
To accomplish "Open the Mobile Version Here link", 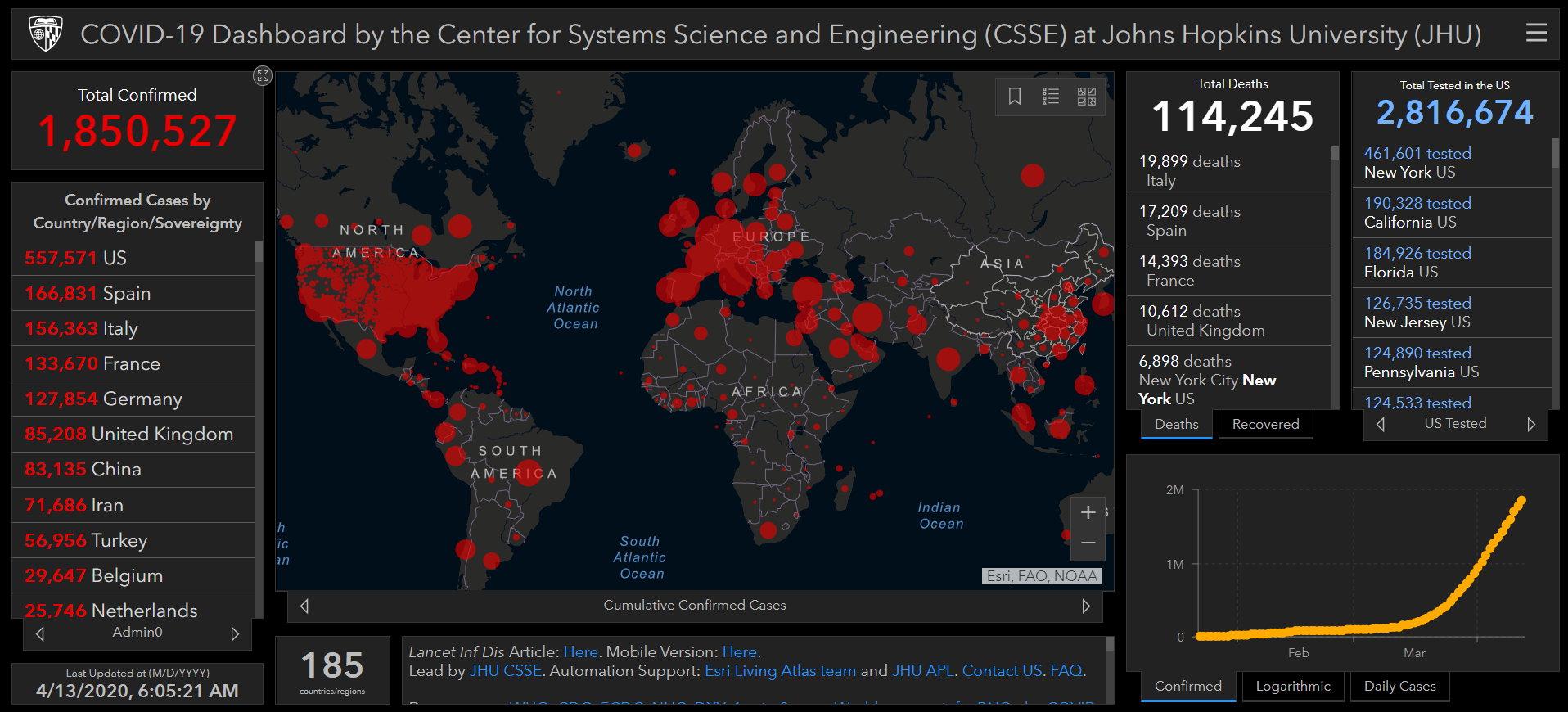I will coord(739,652).
